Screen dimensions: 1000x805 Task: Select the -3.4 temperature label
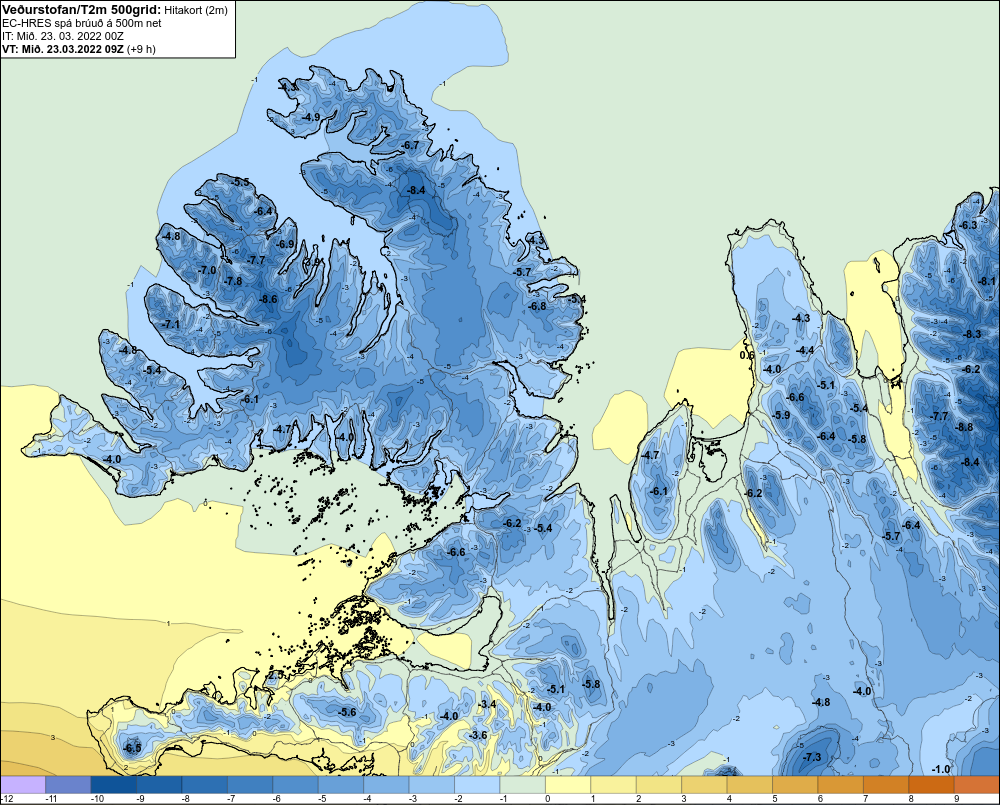click(x=487, y=704)
